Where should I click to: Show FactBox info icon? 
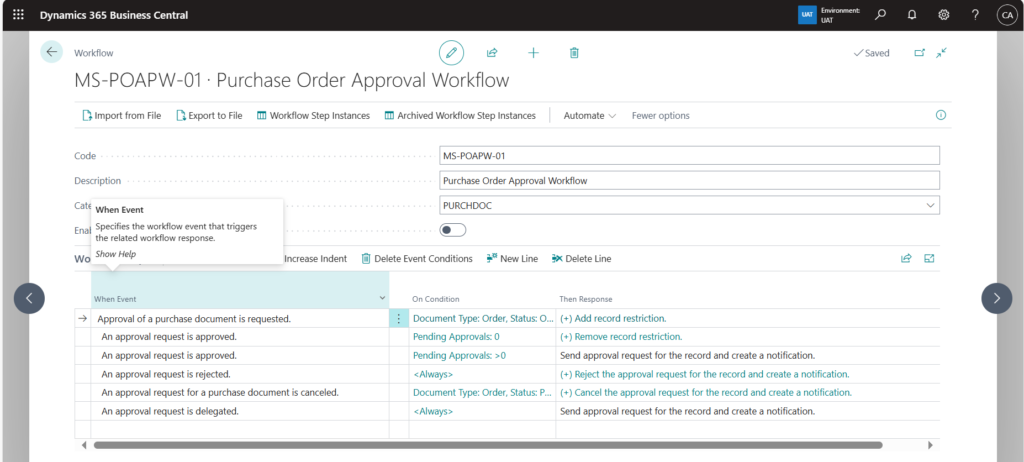pyautogui.click(x=941, y=115)
